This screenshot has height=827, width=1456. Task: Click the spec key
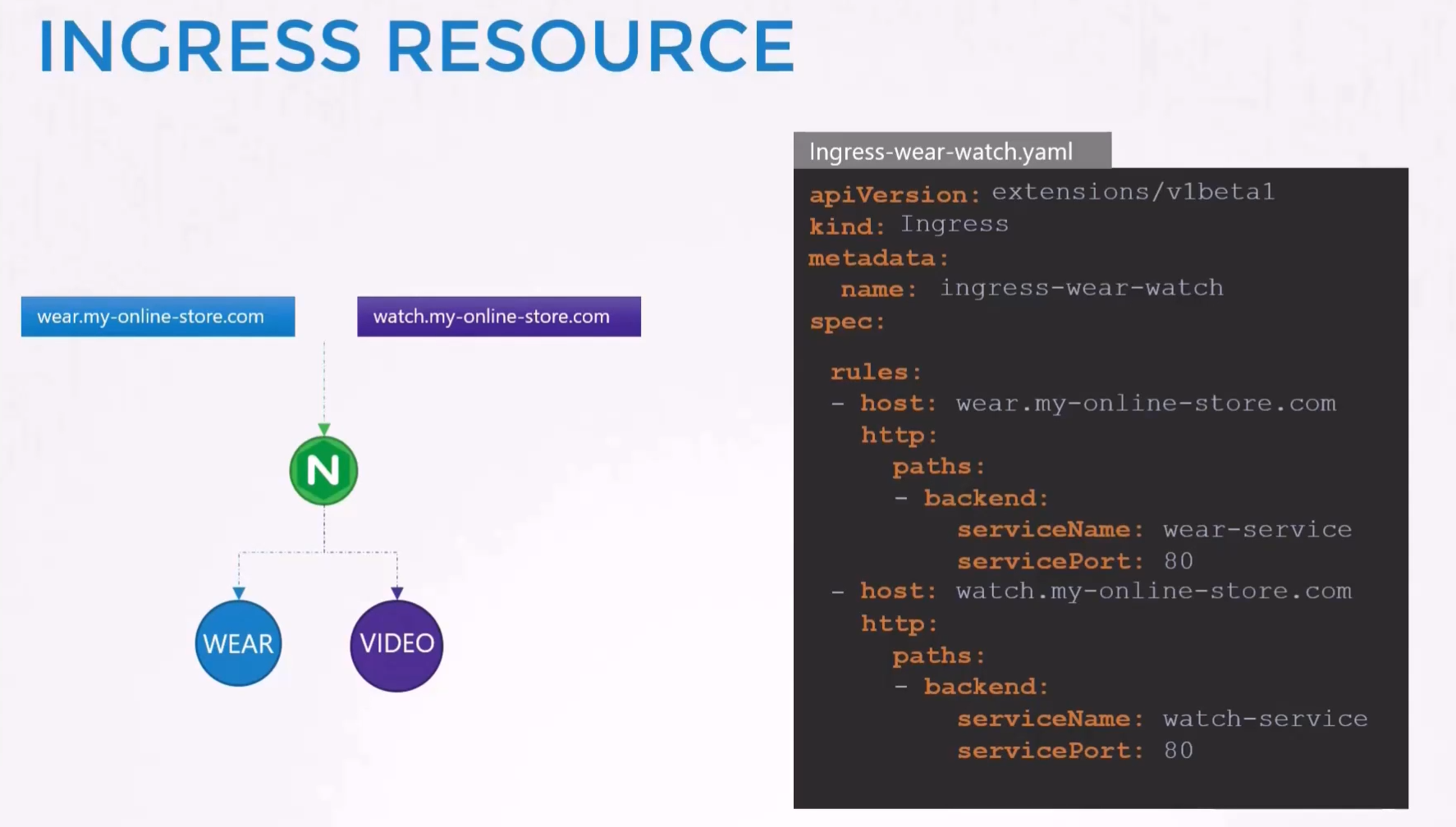tap(847, 322)
